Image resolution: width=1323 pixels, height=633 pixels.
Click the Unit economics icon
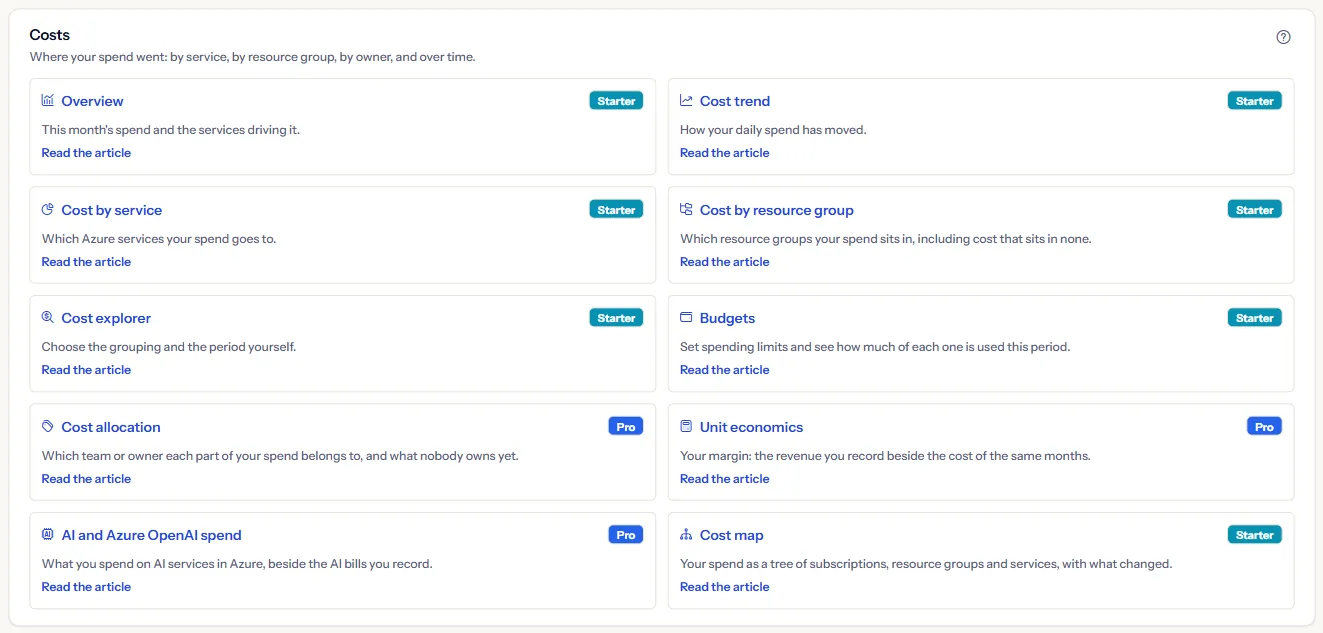point(686,426)
